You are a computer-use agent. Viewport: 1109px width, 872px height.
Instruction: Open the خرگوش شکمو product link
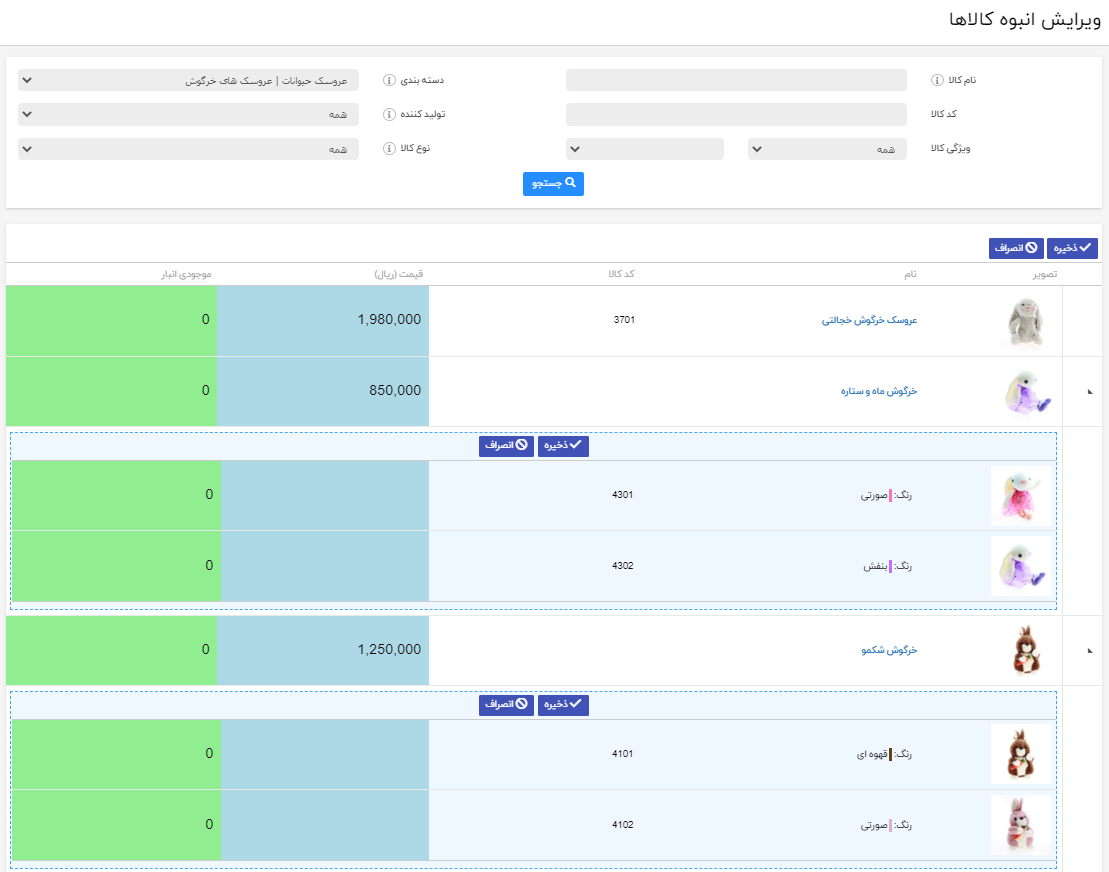click(x=889, y=651)
